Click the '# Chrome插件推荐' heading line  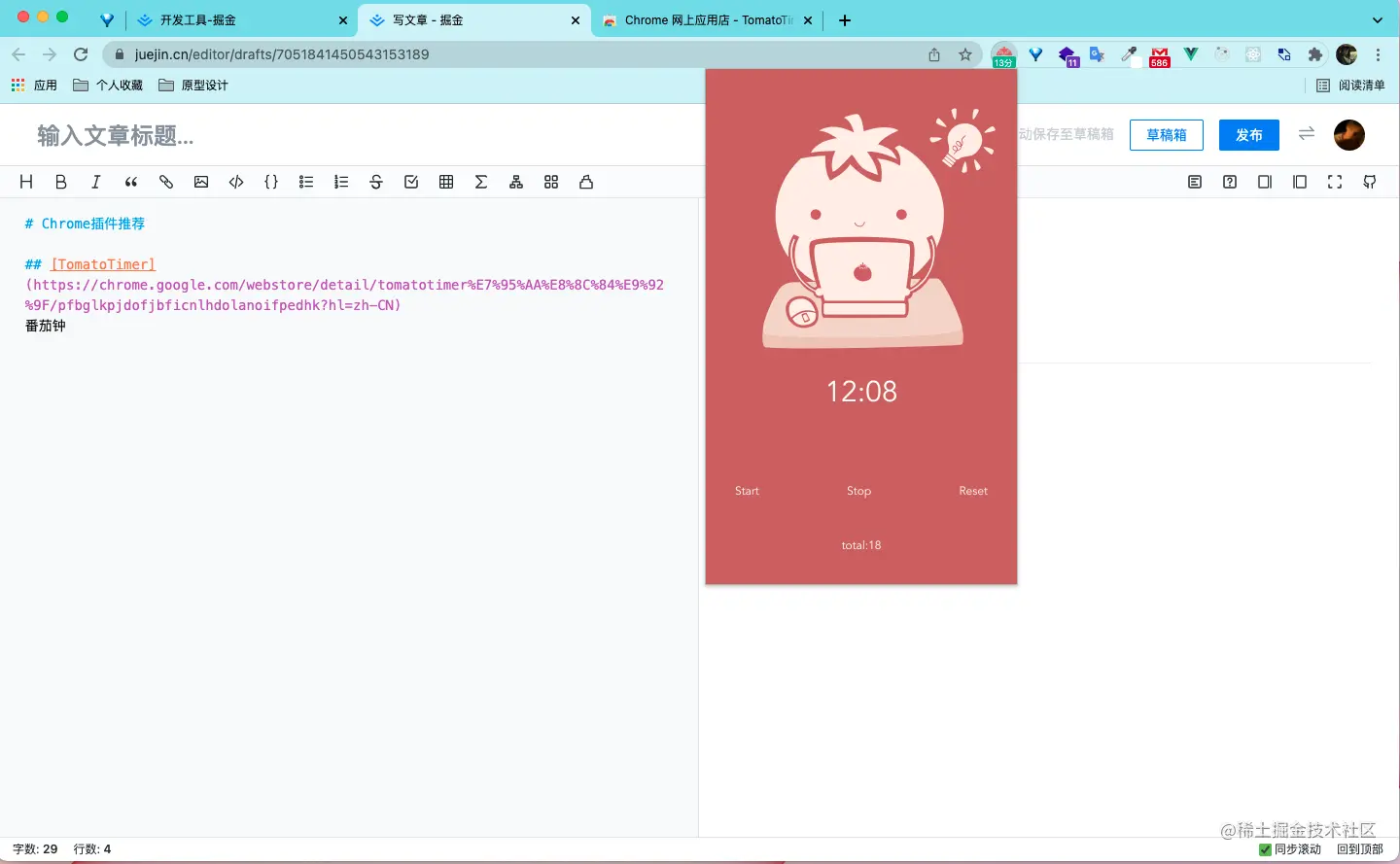[85, 224]
